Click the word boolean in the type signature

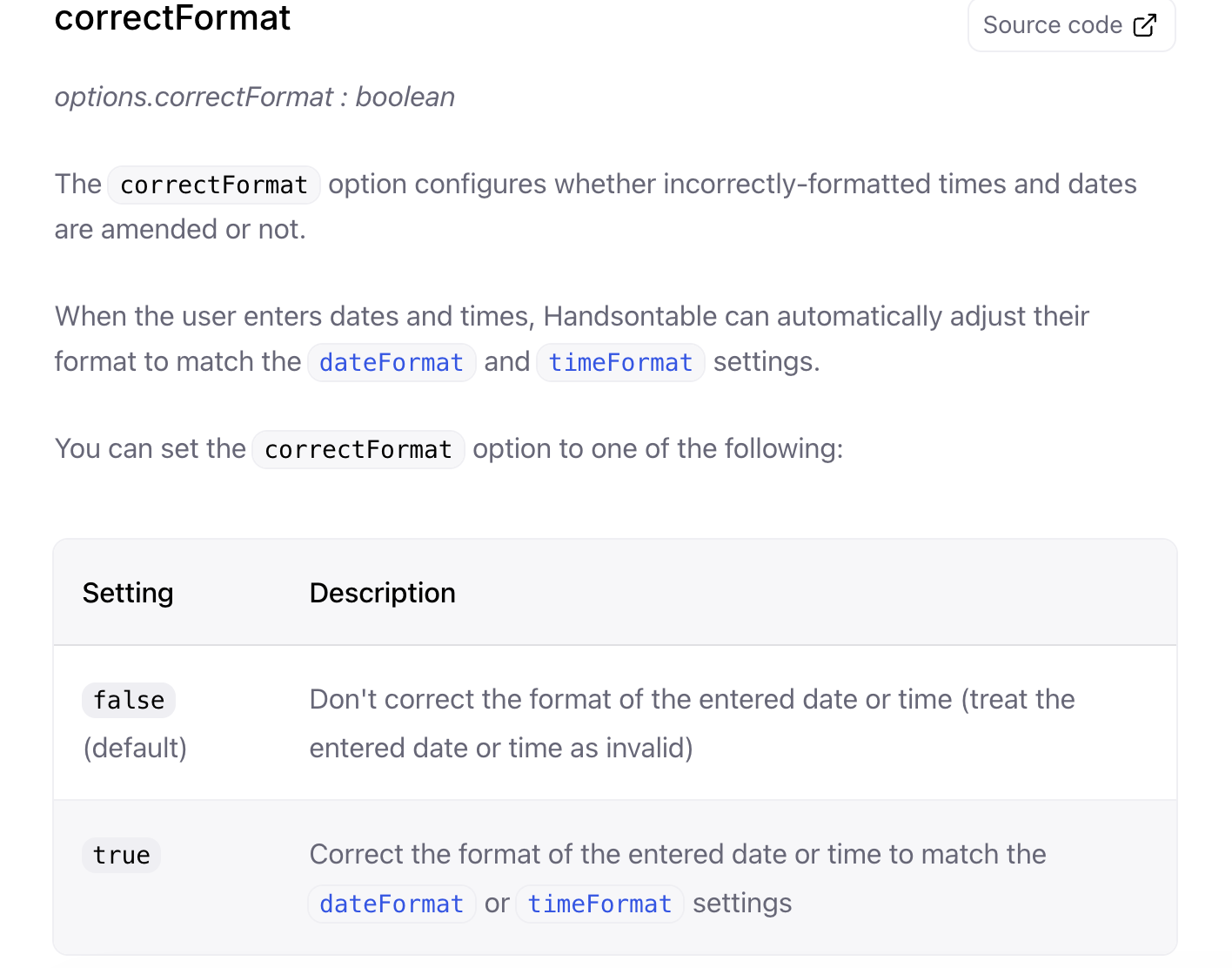405,97
